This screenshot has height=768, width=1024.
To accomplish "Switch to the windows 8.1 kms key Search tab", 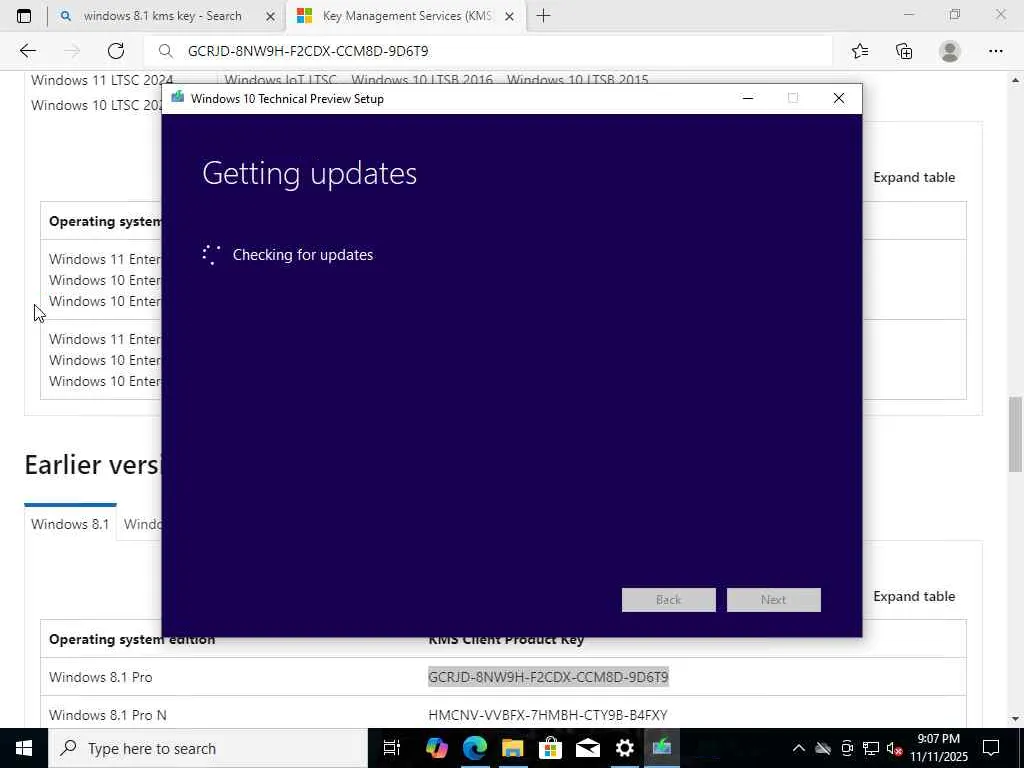I will pyautogui.click(x=162, y=16).
